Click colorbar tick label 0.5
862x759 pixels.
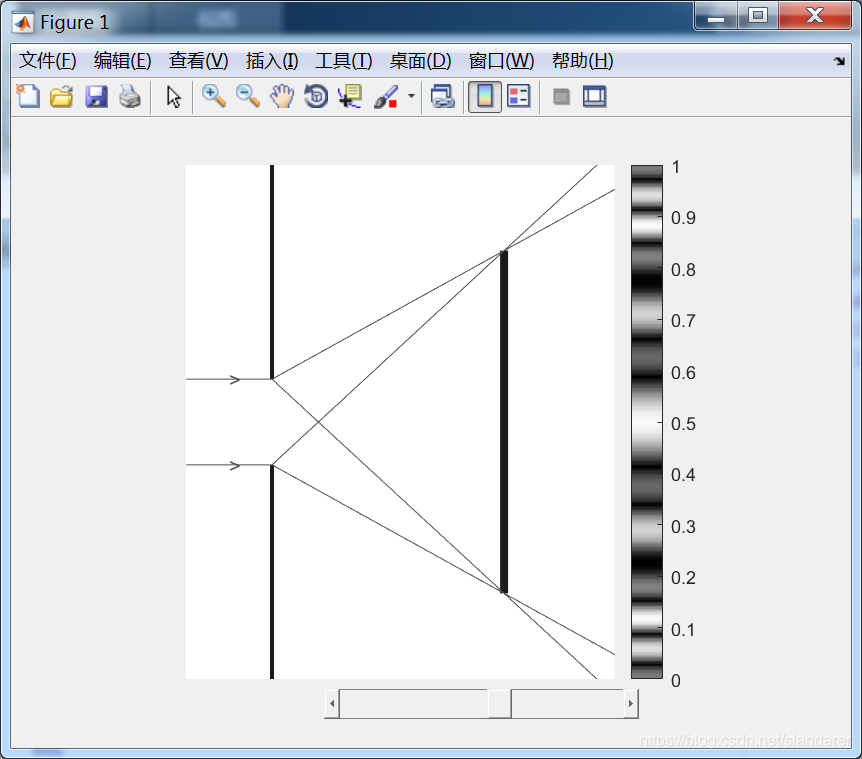coord(683,424)
